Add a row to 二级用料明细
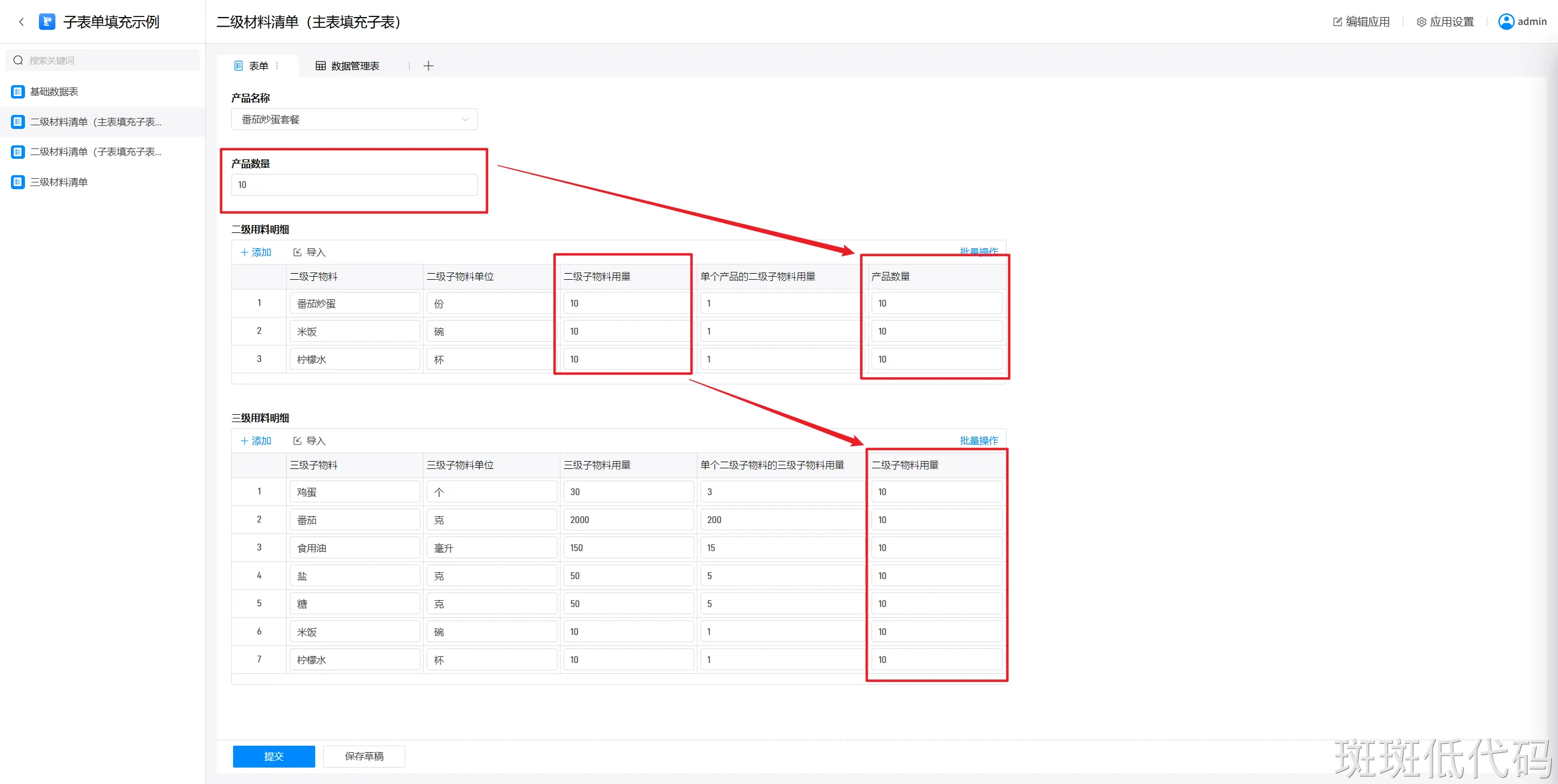This screenshot has height=784, width=1558. [x=256, y=252]
